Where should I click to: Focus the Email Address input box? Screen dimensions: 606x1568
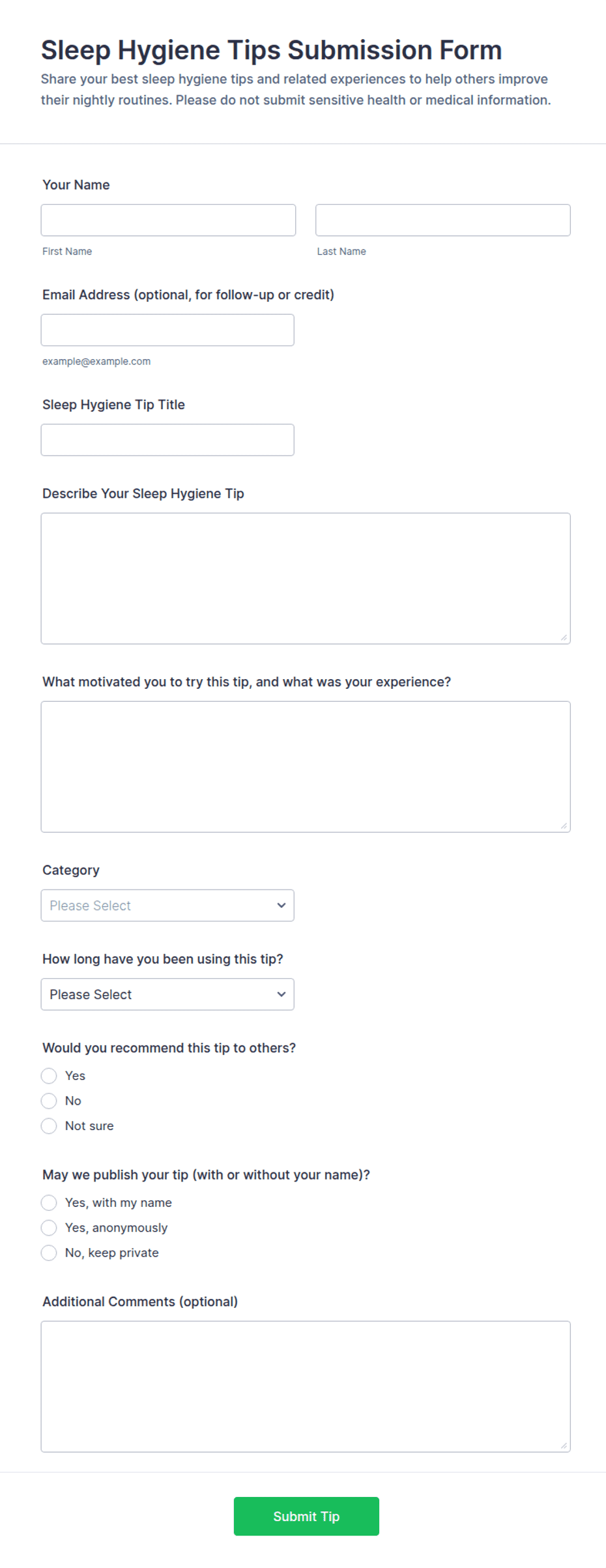point(167,330)
